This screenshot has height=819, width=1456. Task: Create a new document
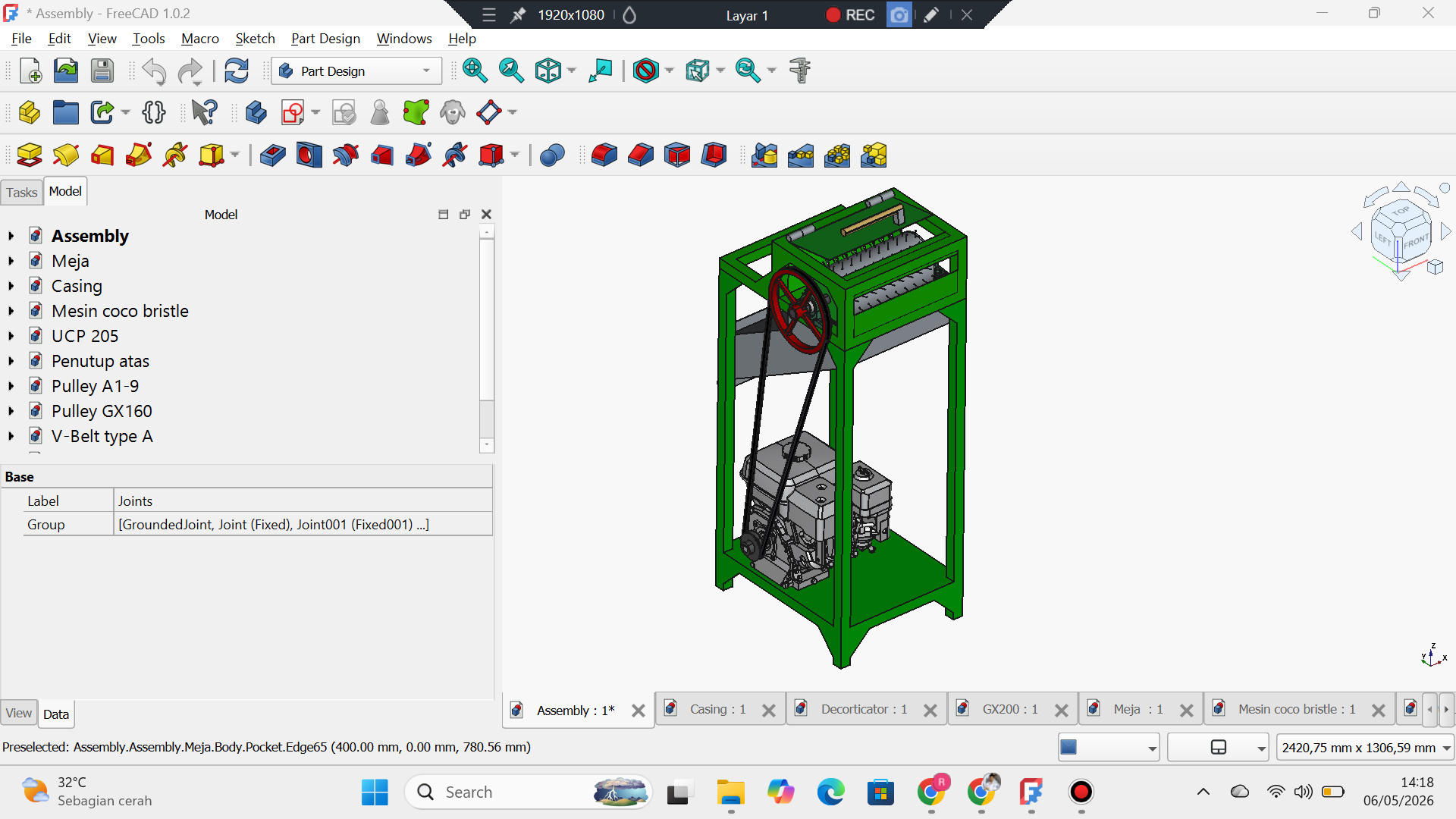pos(30,71)
